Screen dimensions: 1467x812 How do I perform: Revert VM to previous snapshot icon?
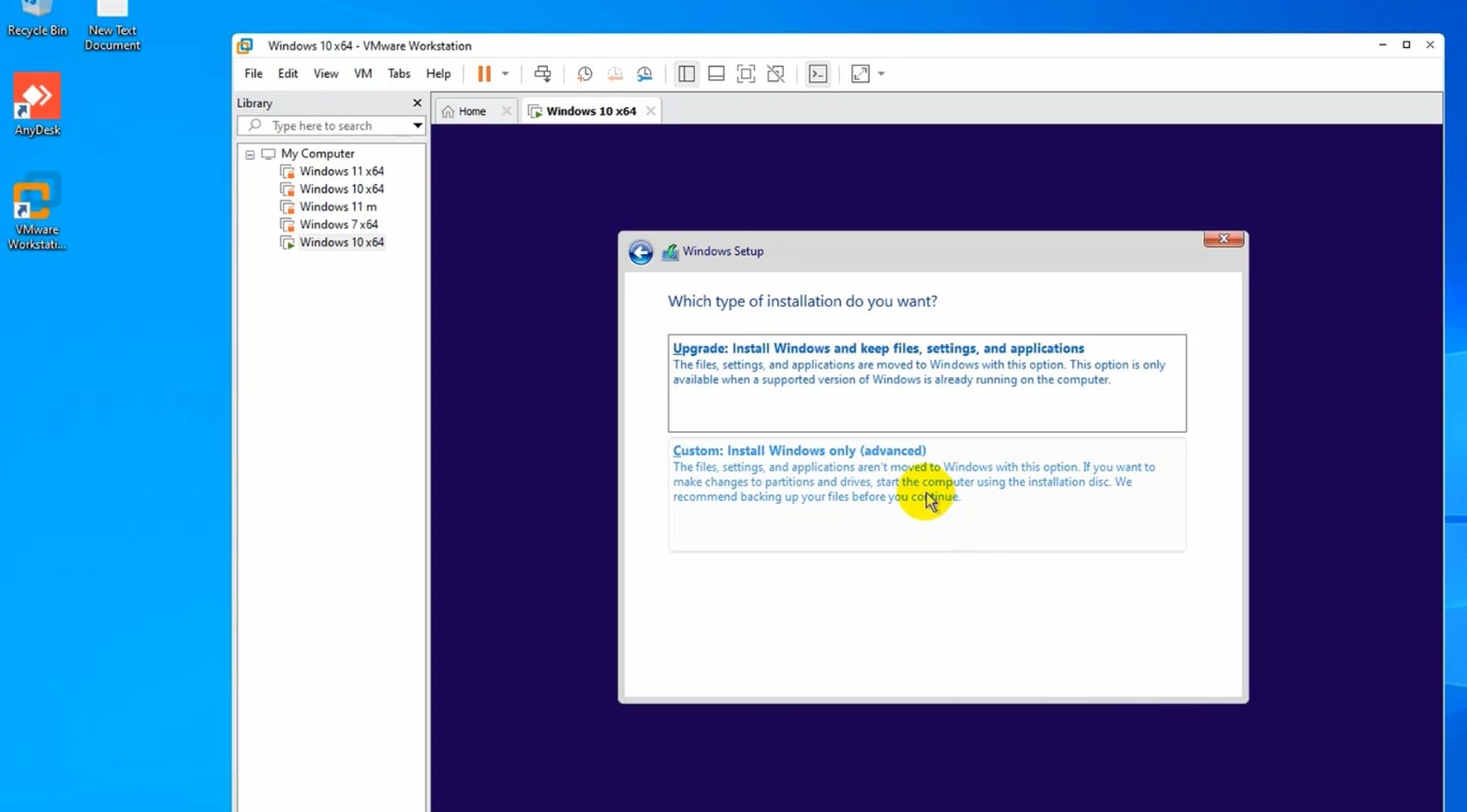pyautogui.click(x=615, y=73)
